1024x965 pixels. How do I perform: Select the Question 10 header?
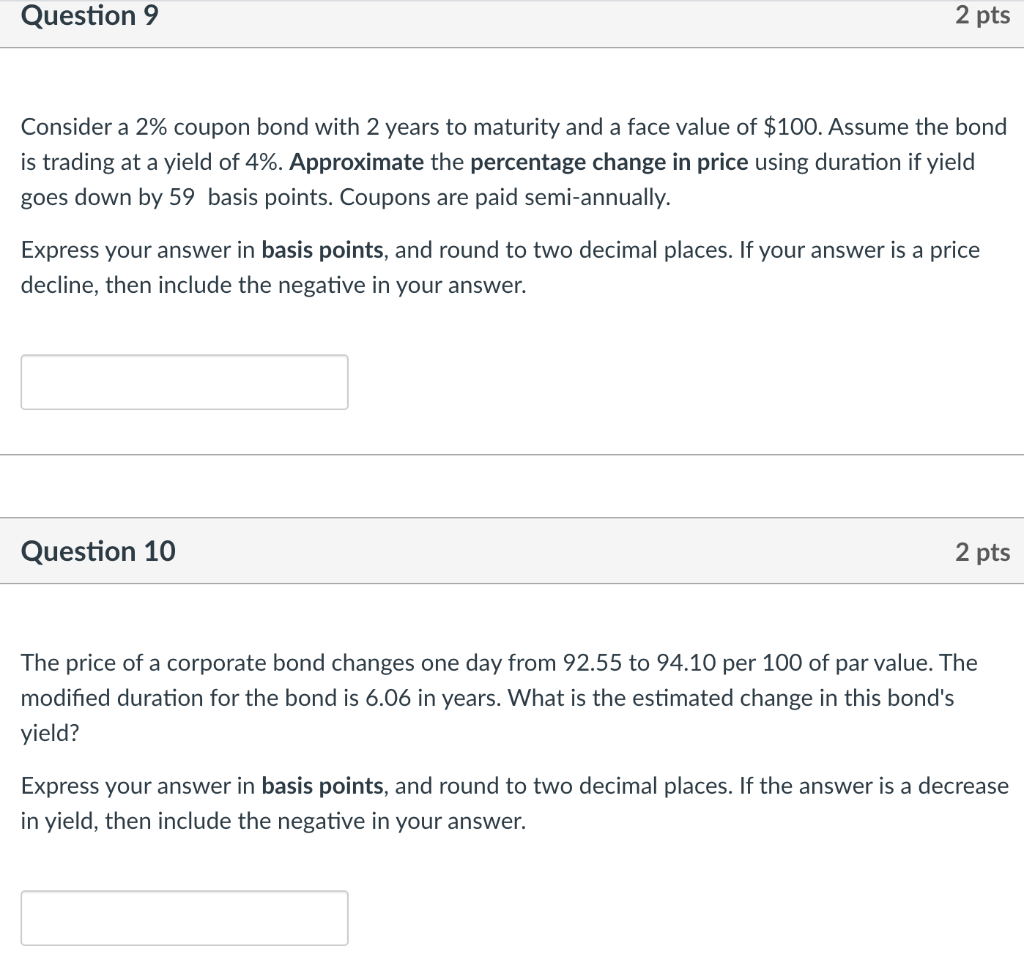tap(98, 551)
